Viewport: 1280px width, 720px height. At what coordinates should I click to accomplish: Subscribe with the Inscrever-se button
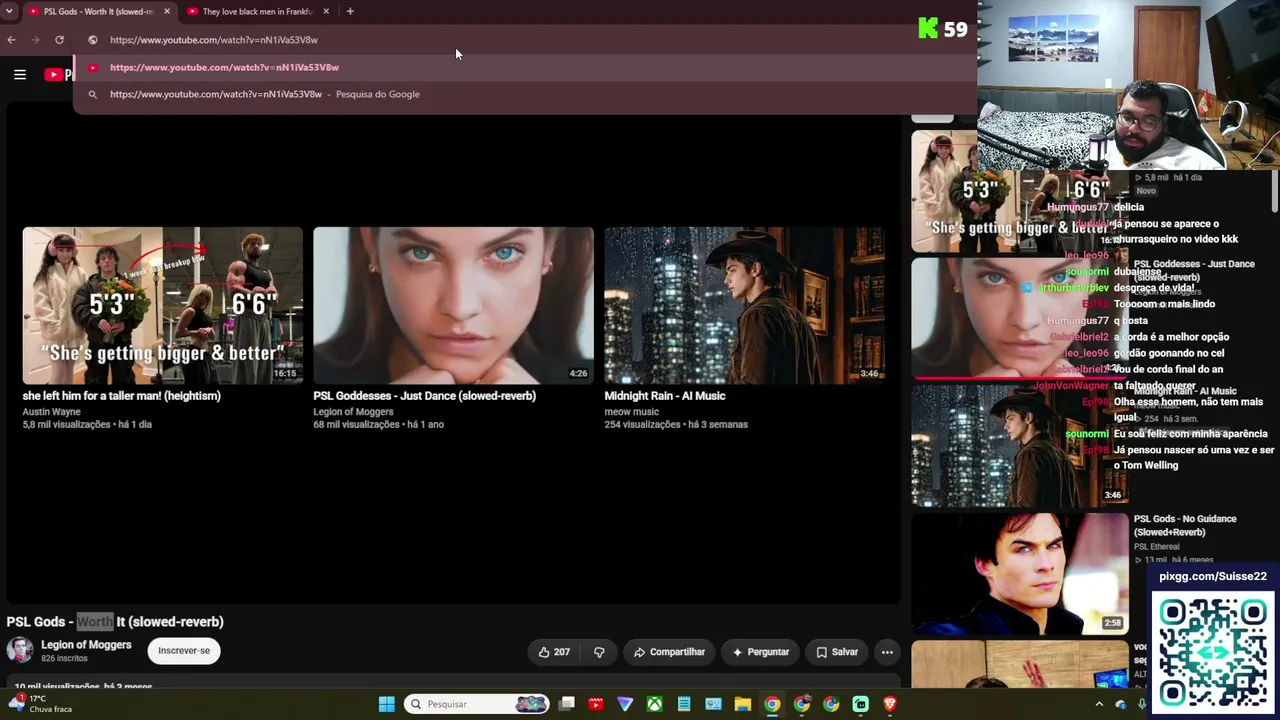coord(184,651)
